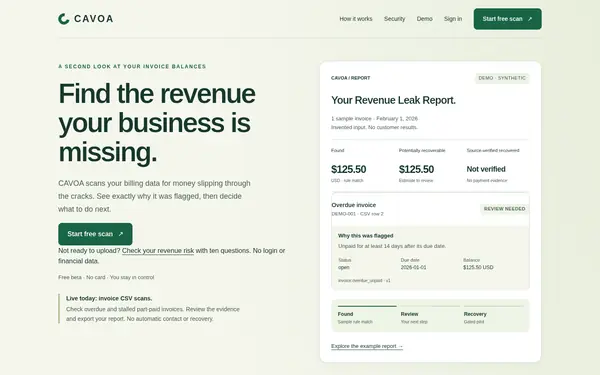Open Explore the example report link
This screenshot has height=375, width=600.
coord(367,346)
